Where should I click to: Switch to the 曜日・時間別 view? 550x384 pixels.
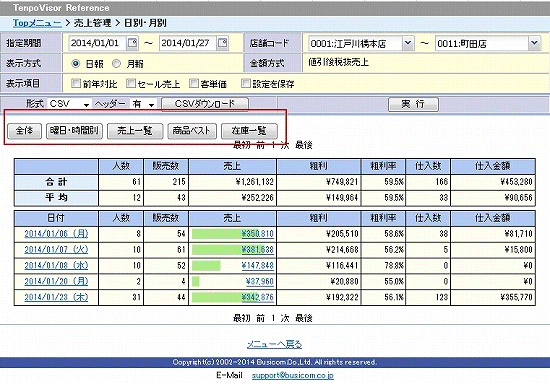[x=74, y=131]
